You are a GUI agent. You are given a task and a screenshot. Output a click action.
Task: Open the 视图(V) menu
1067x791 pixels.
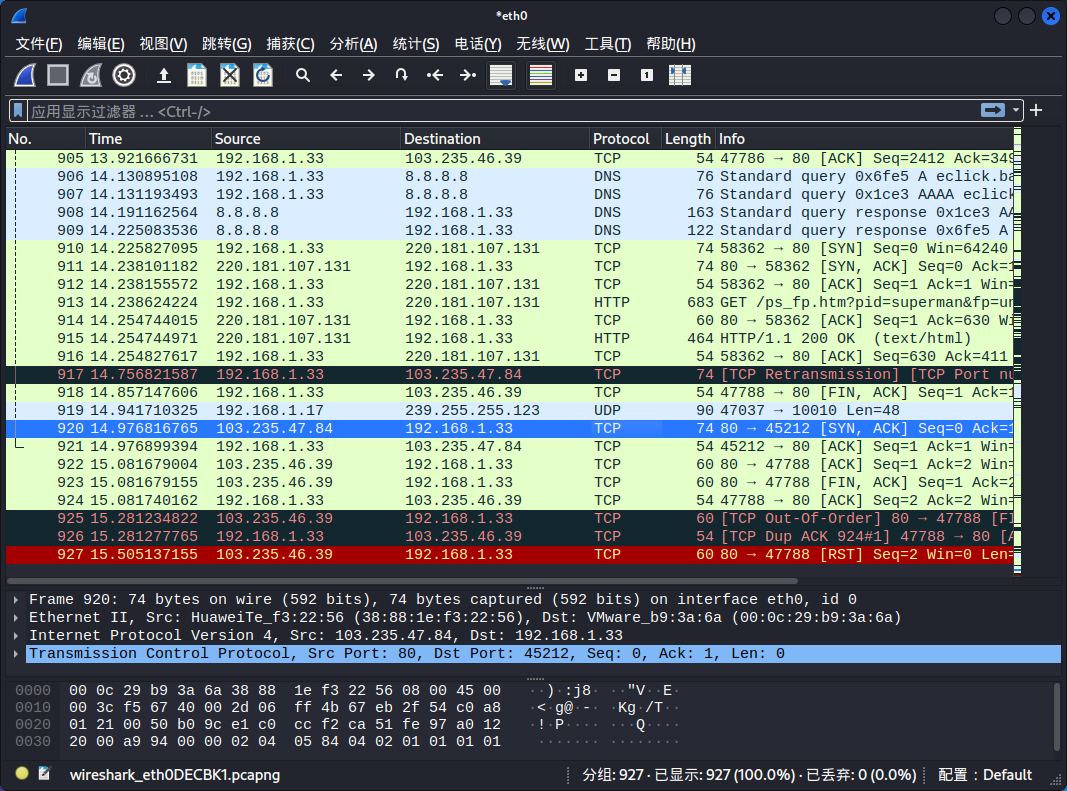tap(163, 44)
